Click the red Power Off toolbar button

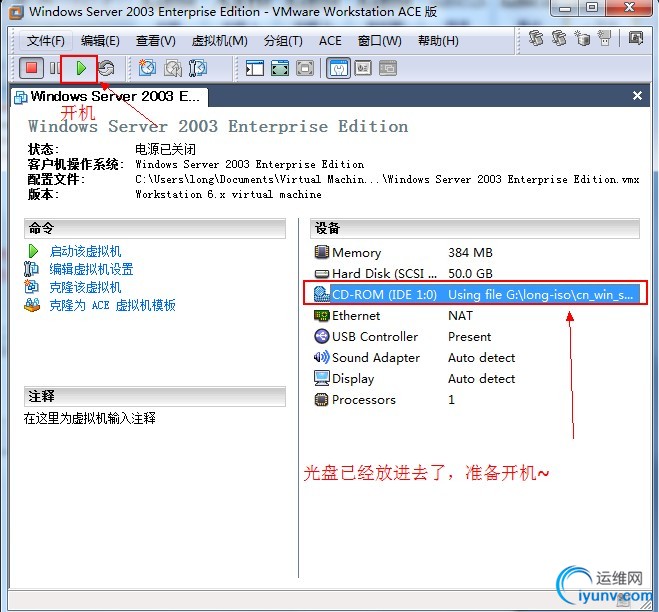pyautogui.click(x=32, y=68)
